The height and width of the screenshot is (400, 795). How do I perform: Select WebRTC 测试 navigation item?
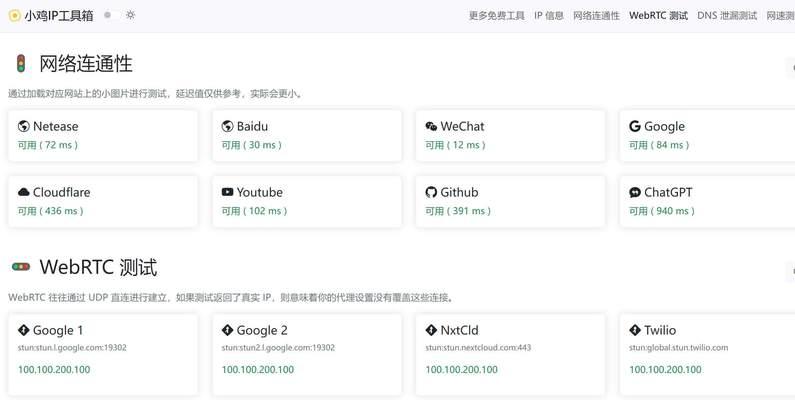(x=658, y=16)
